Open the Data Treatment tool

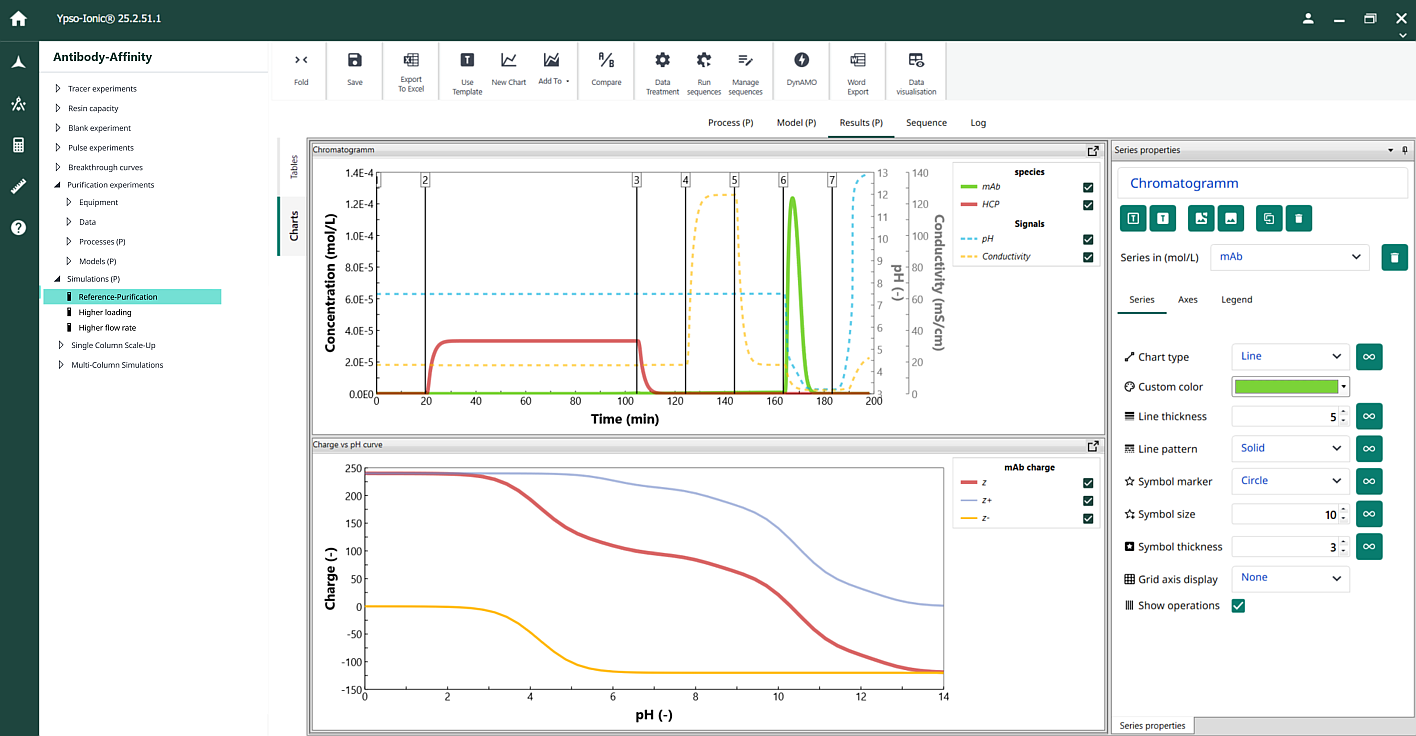662,70
